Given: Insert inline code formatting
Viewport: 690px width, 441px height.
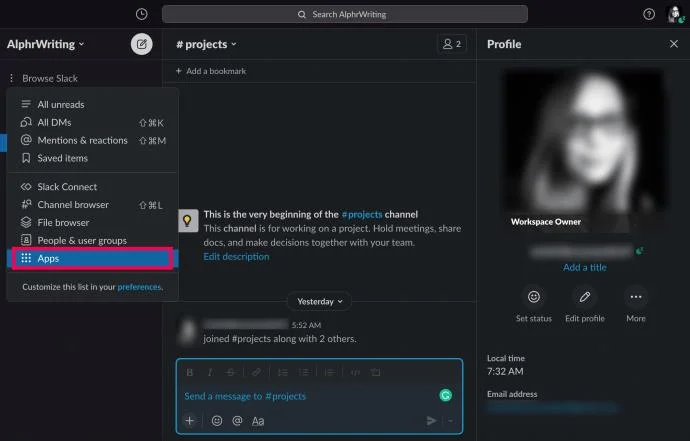Looking at the screenshot, I should pos(355,372).
